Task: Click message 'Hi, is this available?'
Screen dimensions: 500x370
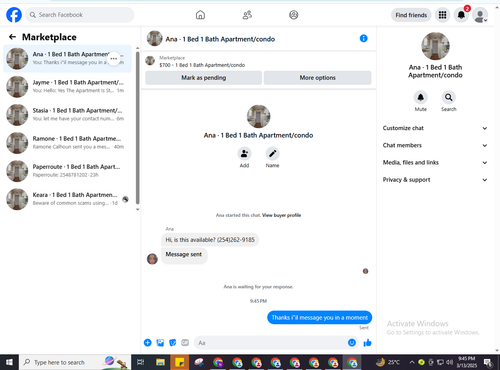Action: point(210,240)
